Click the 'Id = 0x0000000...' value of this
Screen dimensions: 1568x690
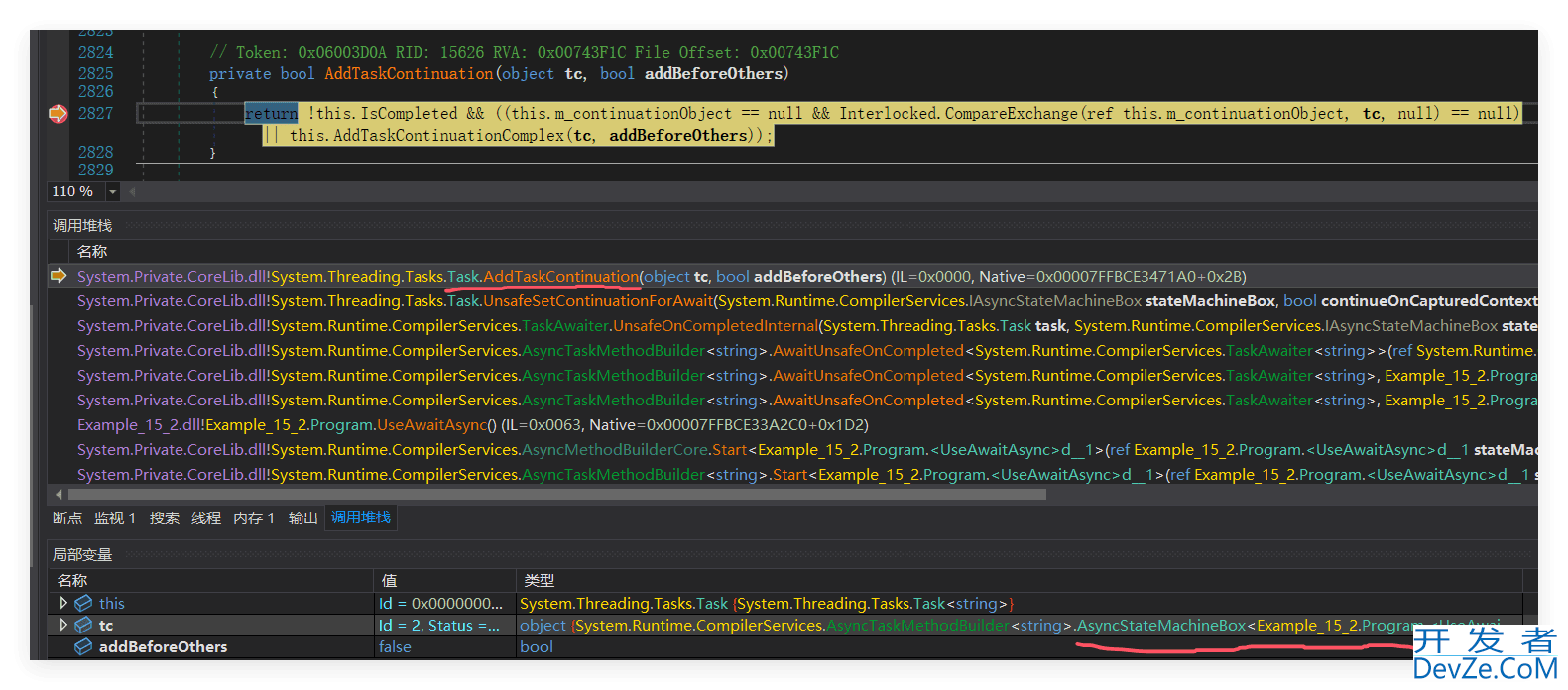(x=441, y=603)
